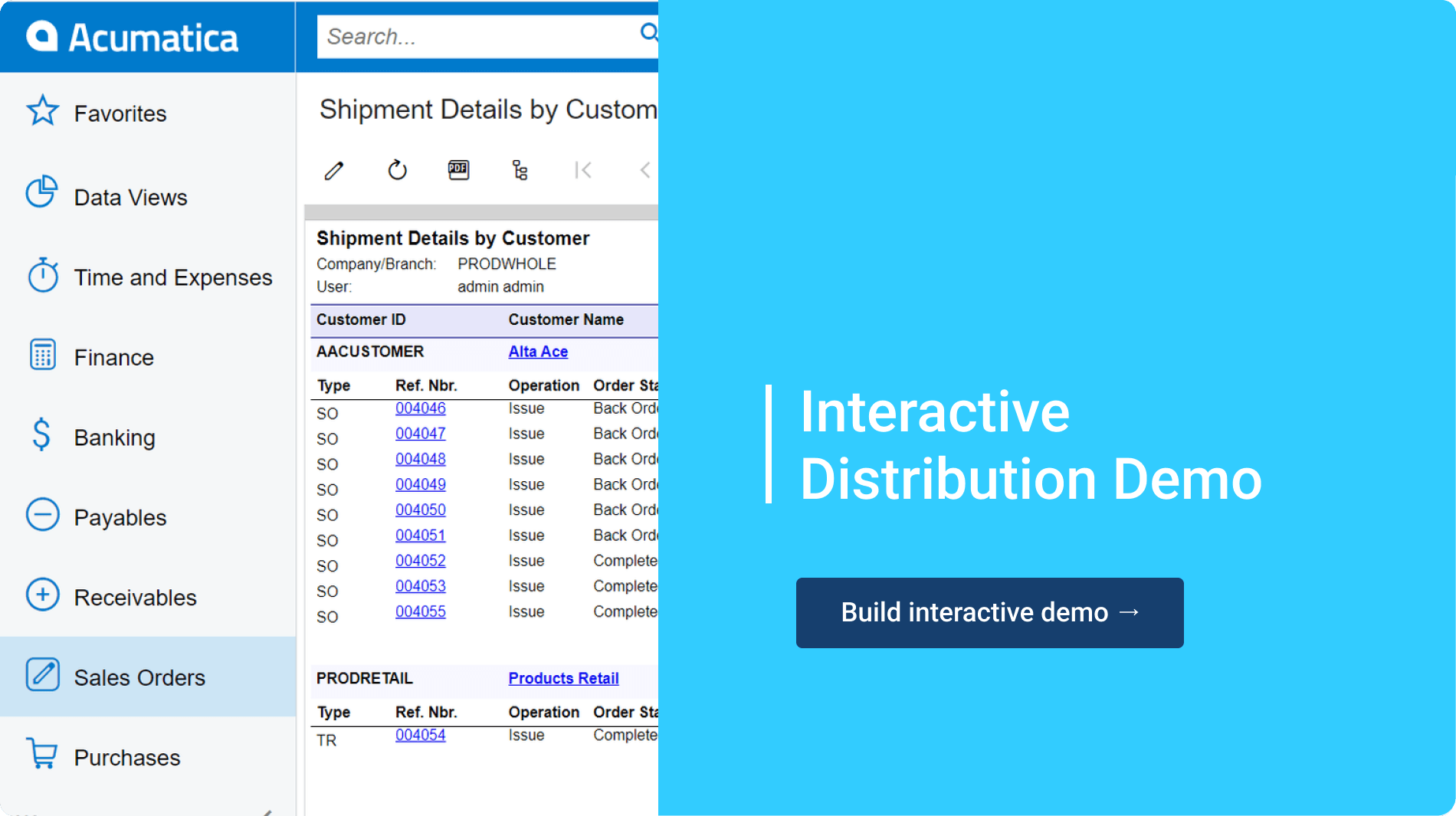Open the Banking workspace
This screenshot has height=816, width=1456.
tap(114, 437)
